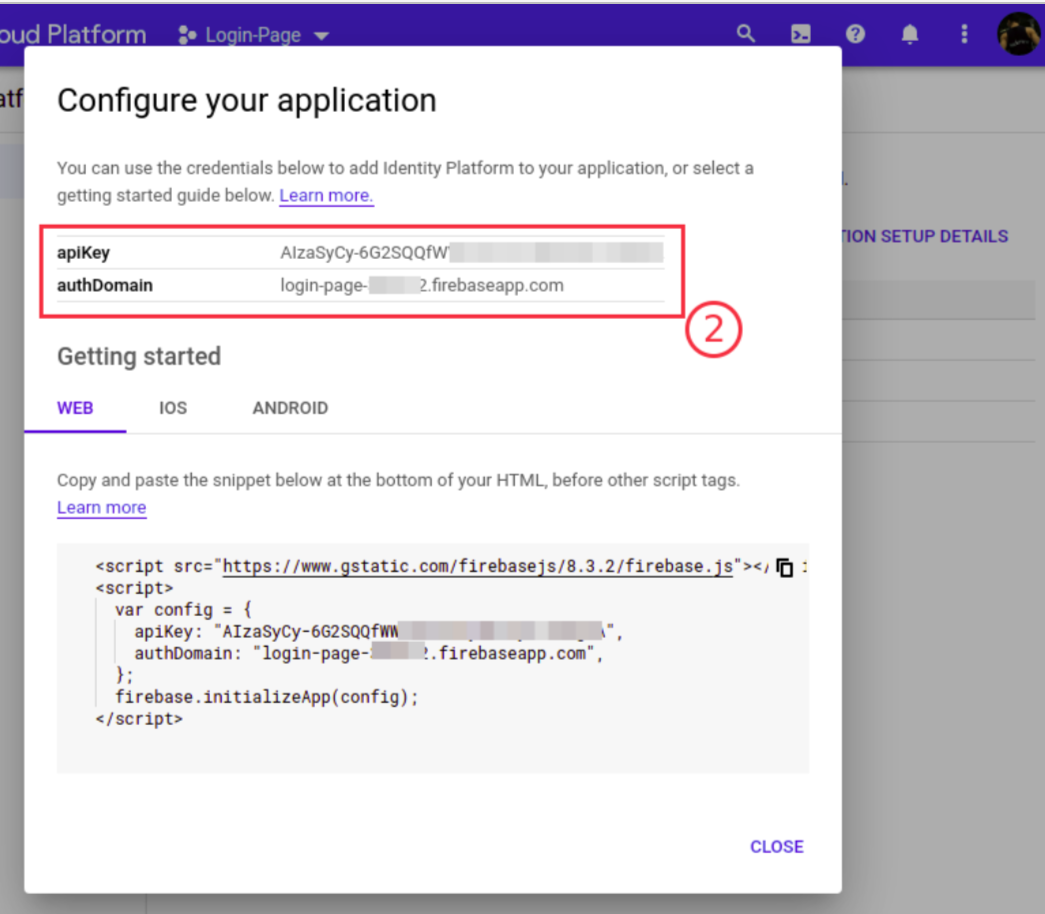Screen dimensions: 1045x914
Task: Switch to the ANDROID tab
Action: click(291, 408)
